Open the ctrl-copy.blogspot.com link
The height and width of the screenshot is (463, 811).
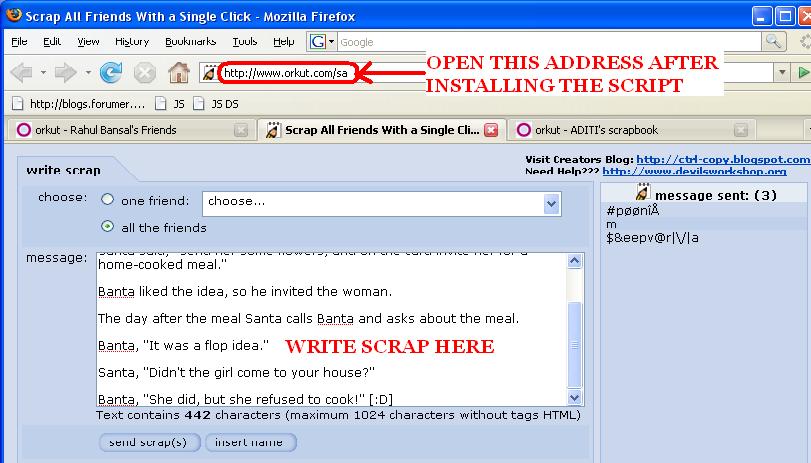[x=723, y=159]
